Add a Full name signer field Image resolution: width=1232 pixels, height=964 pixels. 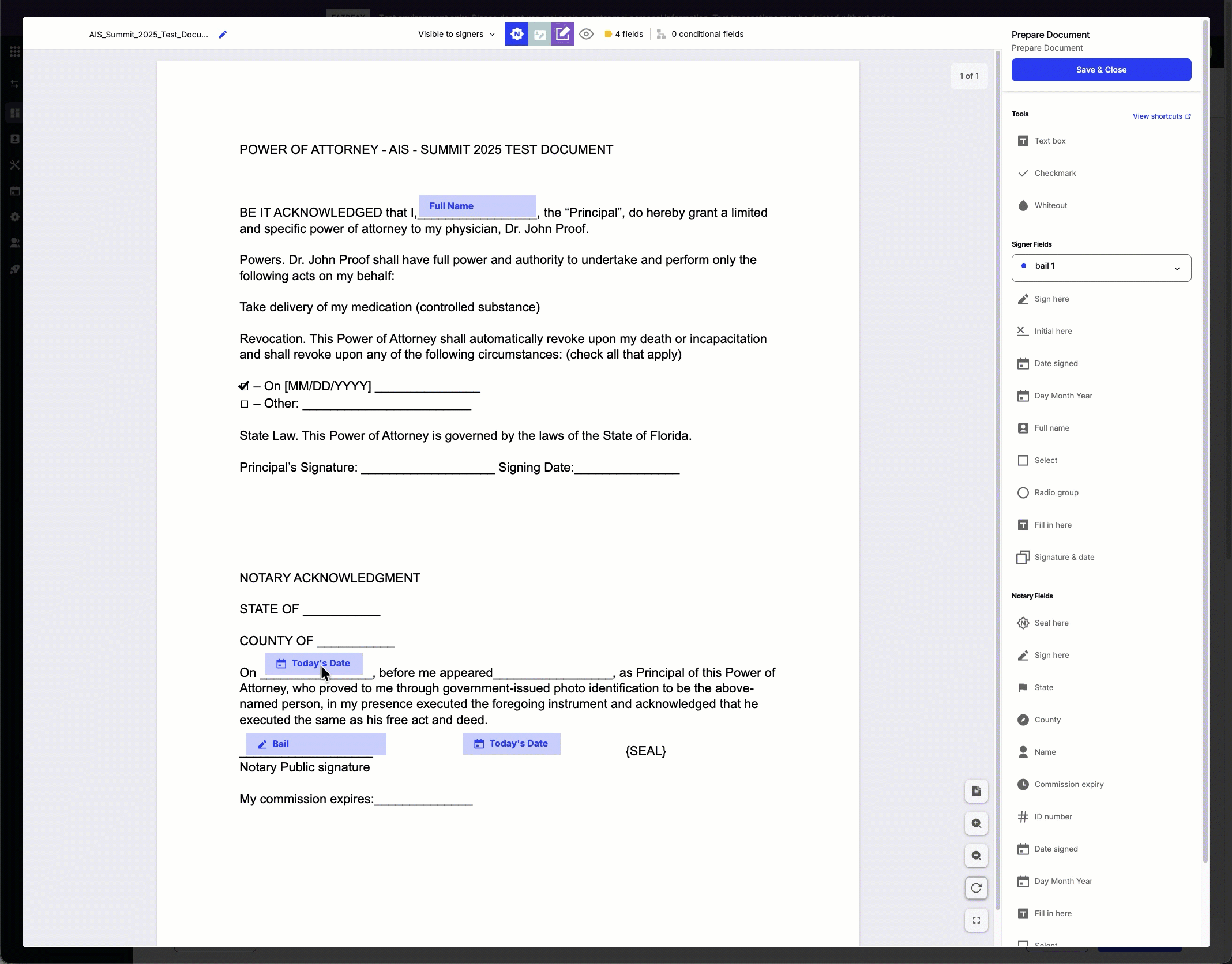(1101, 428)
